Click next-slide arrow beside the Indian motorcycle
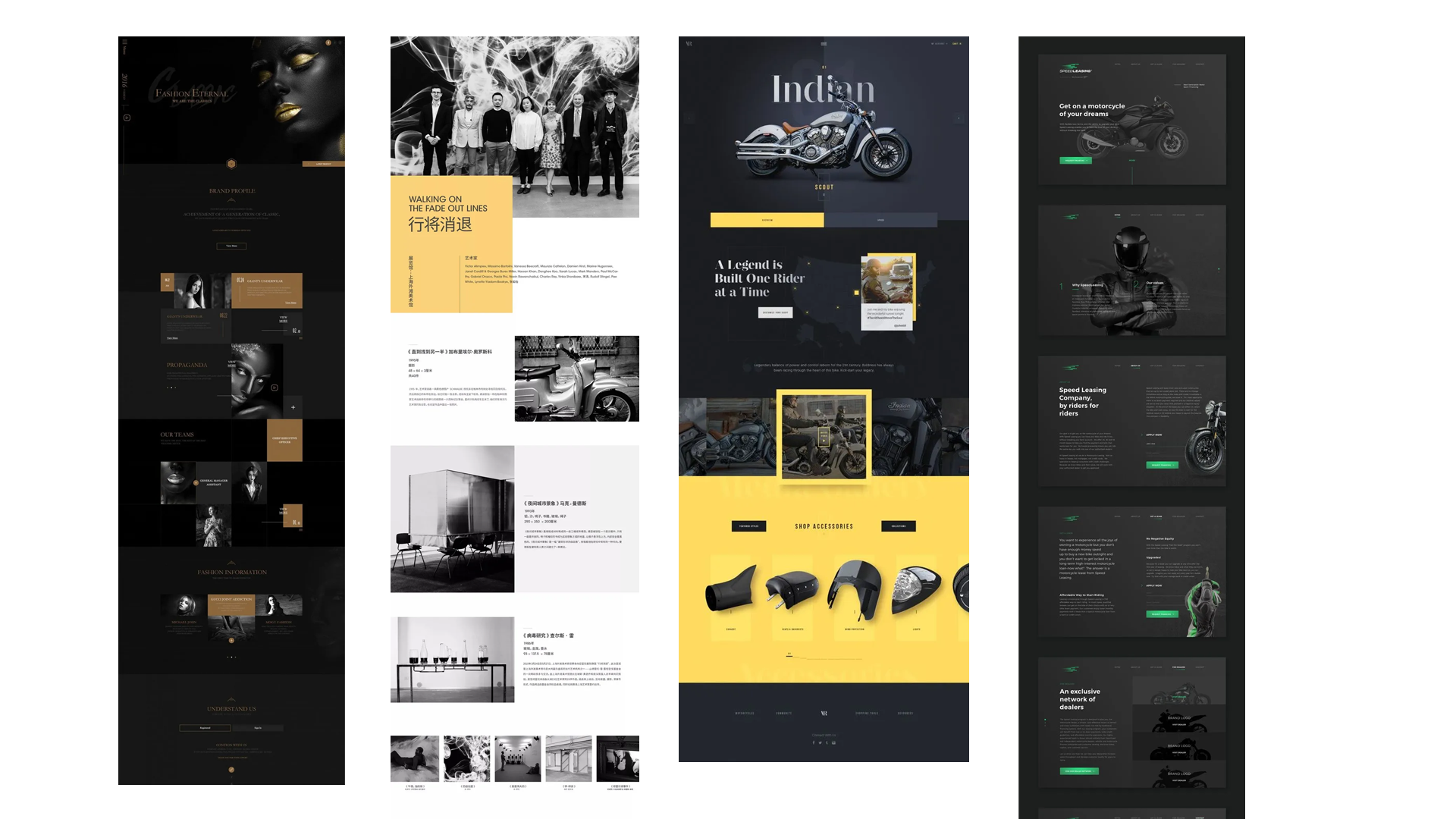The height and width of the screenshot is (819, 1456). [959, 118]
